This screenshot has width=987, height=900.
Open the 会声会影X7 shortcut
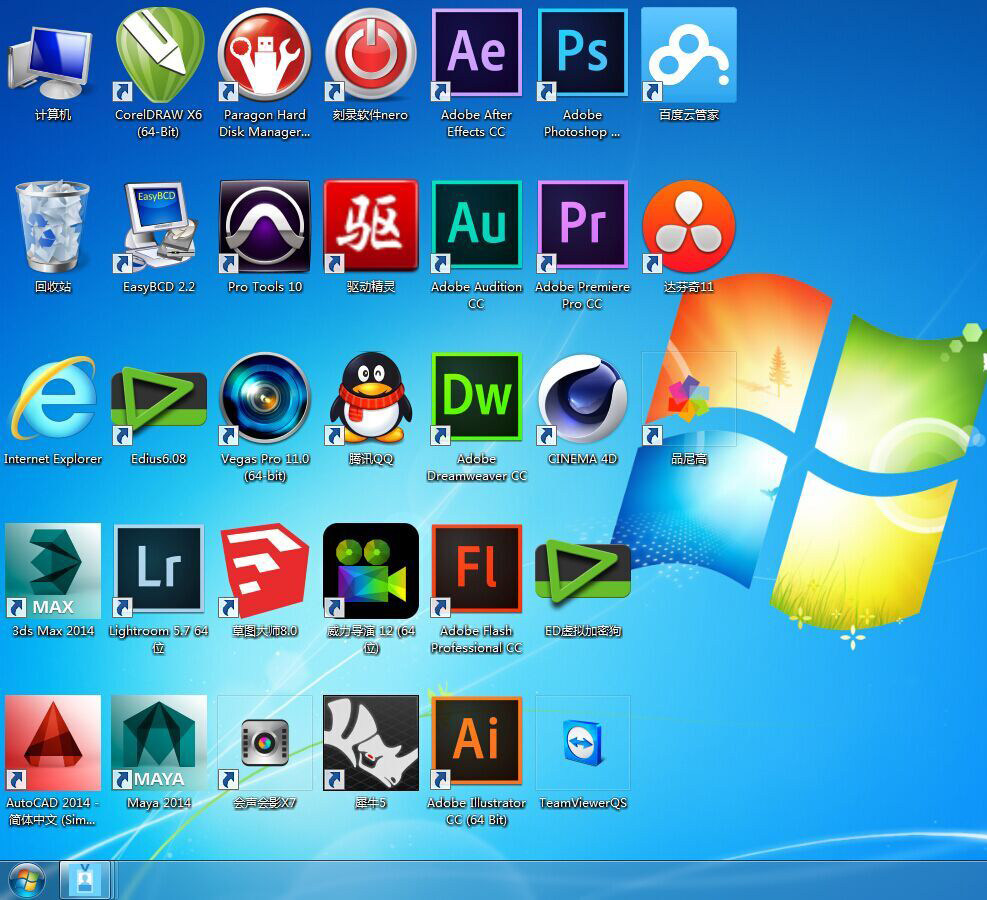click(264, 743)
